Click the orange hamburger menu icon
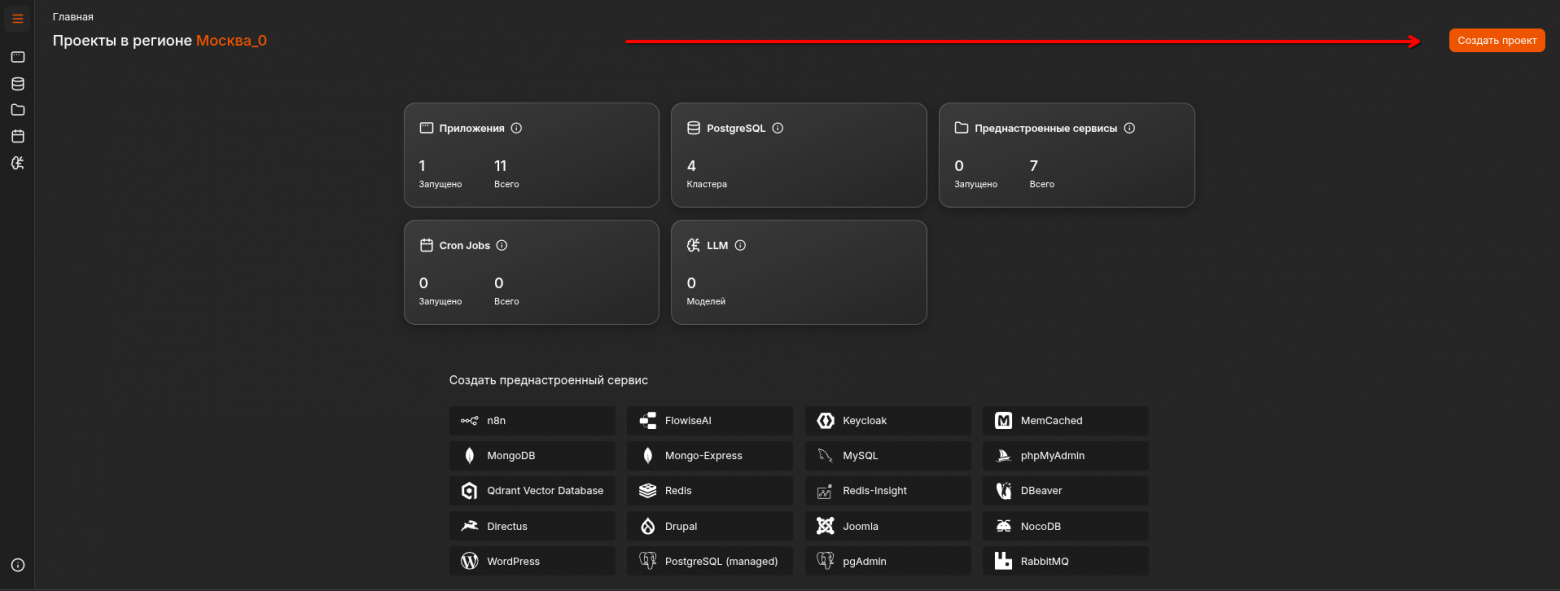This screenshot has height=591, width=1560. [x=17, y=19]
